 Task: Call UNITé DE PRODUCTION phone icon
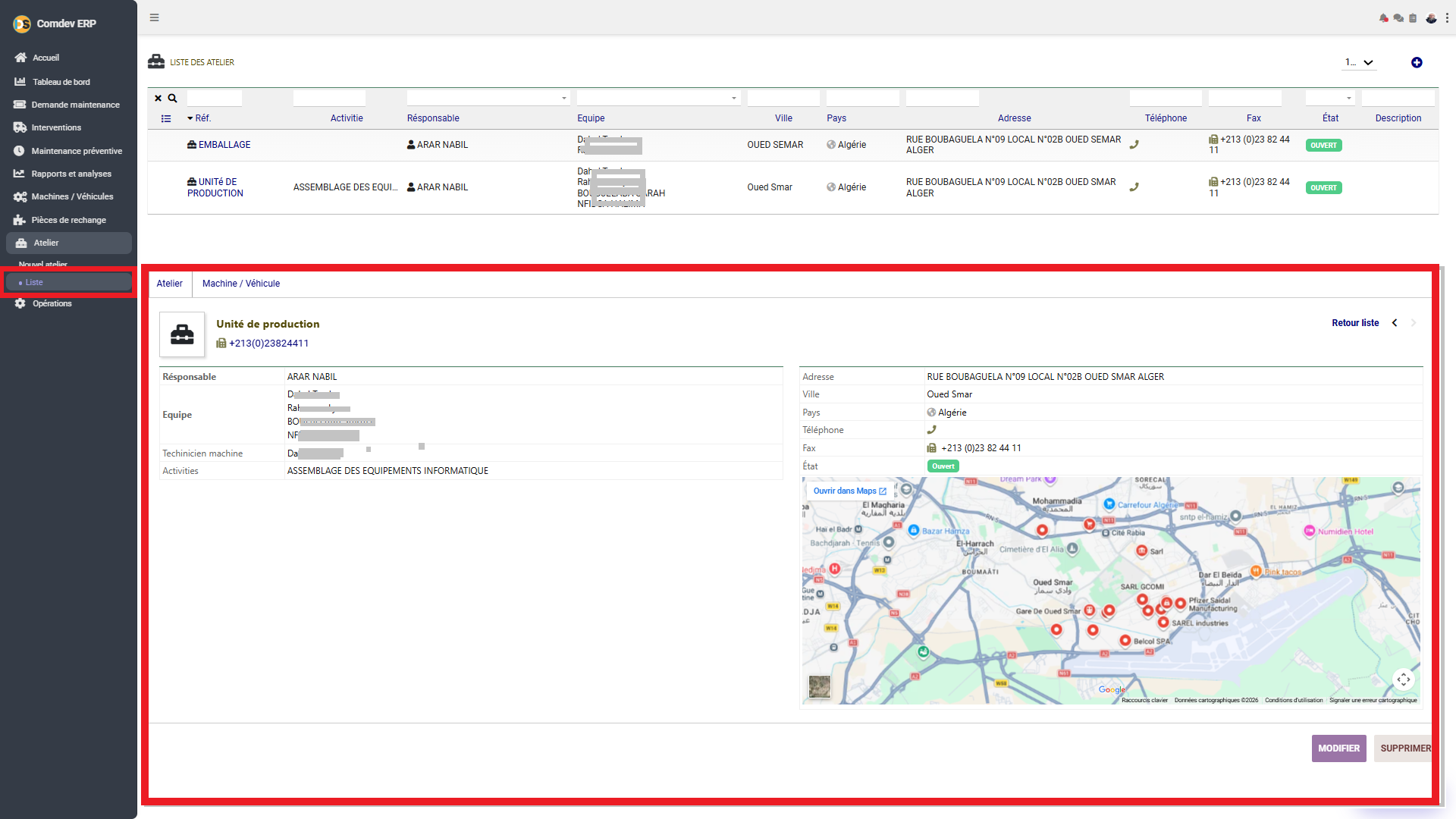tap(1134, 187)
